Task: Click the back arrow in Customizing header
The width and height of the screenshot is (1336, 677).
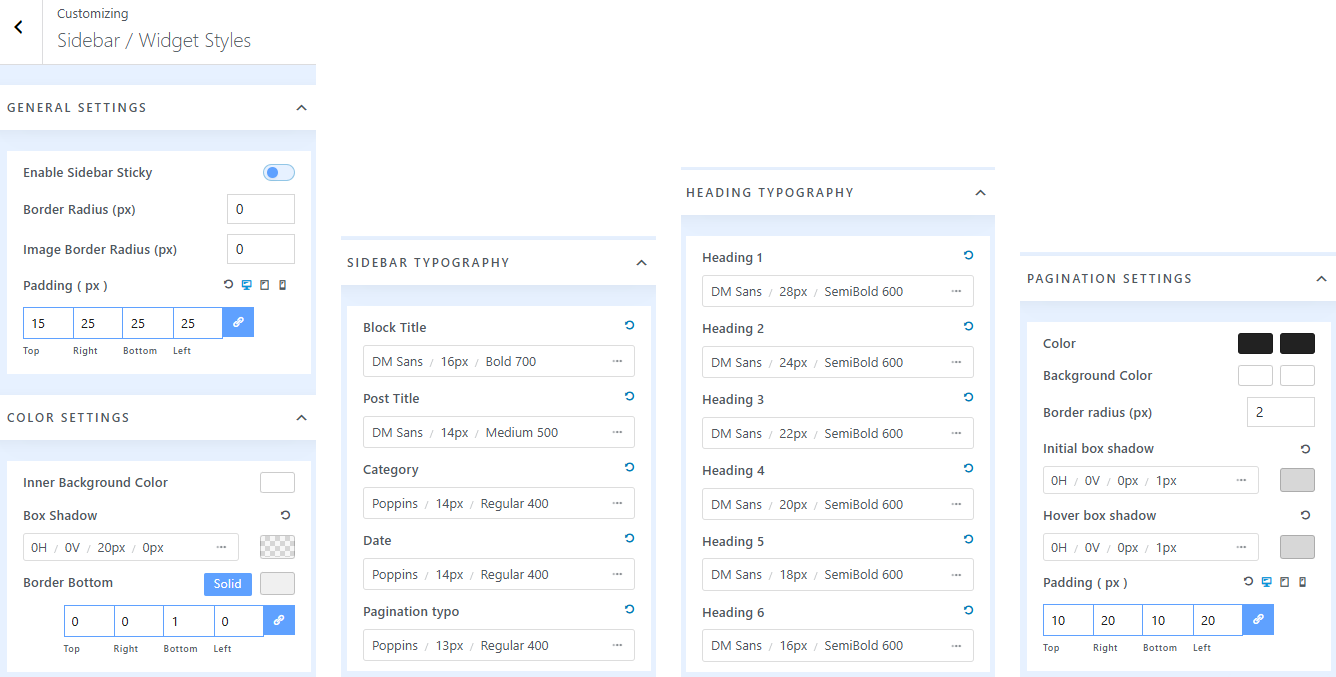Action: tap(18, 28)
